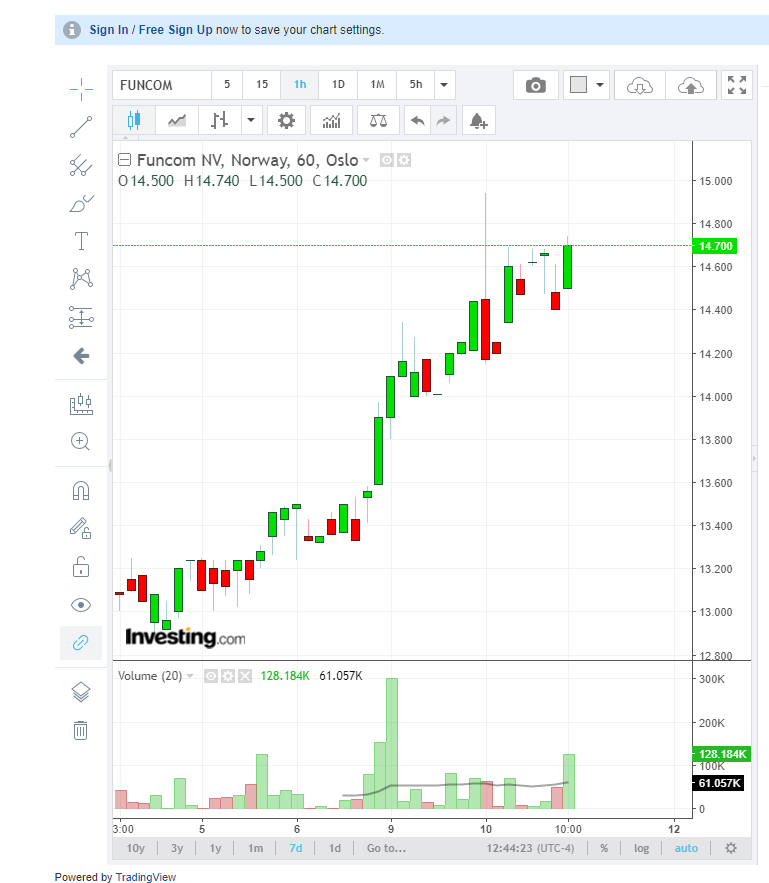Toggle hide all drawings eye icon
The image size is (769, 883).
[81, 605]
